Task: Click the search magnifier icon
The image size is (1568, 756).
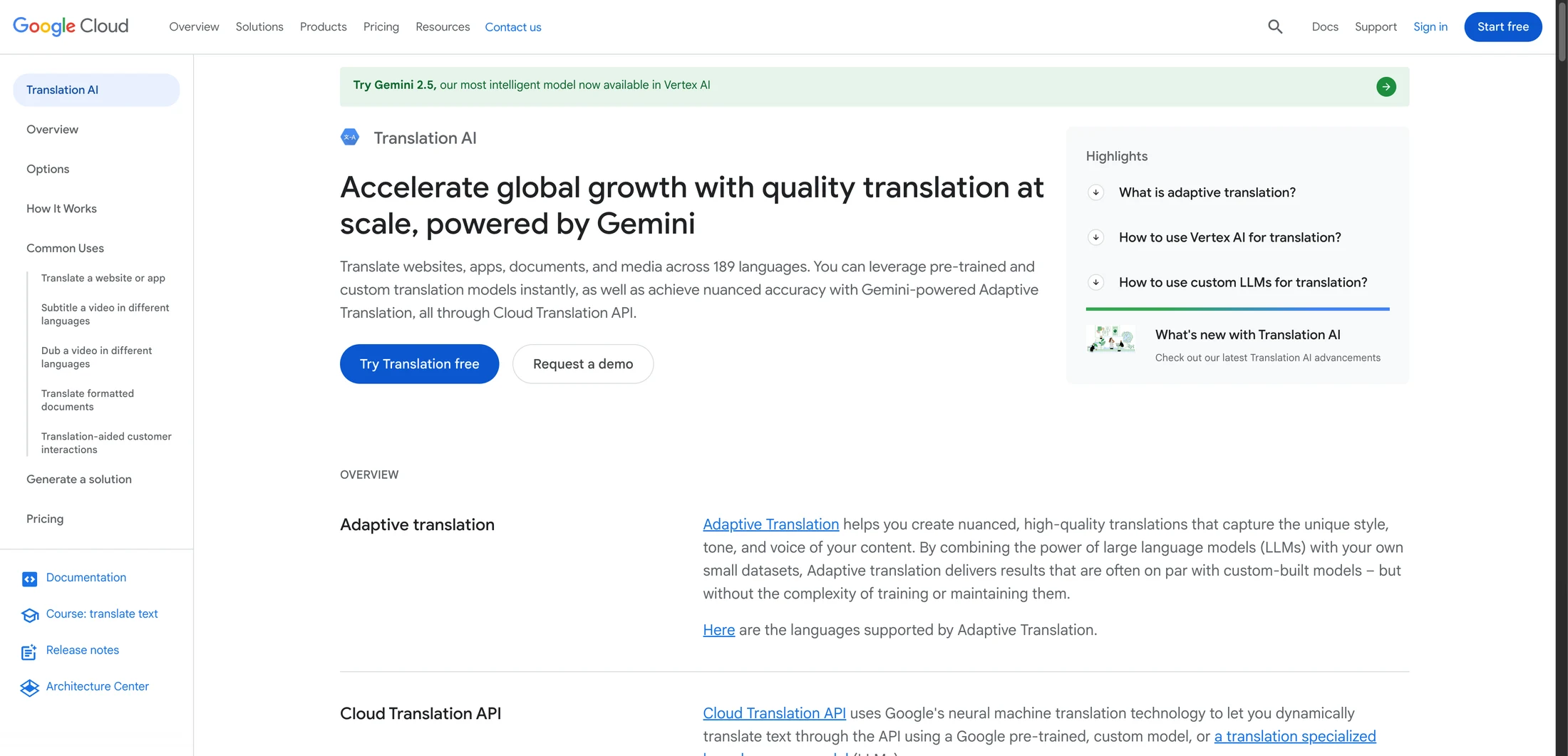Action: (1275, 27)
